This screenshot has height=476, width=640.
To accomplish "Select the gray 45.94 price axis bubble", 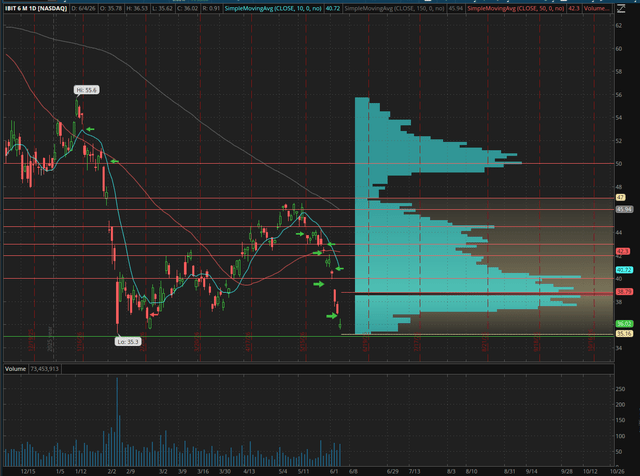I will click(624, 209).
